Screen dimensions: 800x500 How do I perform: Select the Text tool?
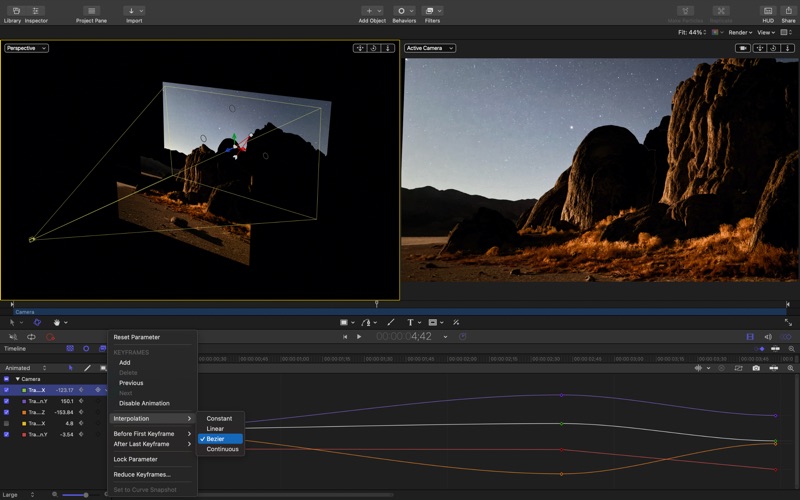pyautogui.click(x=410, y=323)
